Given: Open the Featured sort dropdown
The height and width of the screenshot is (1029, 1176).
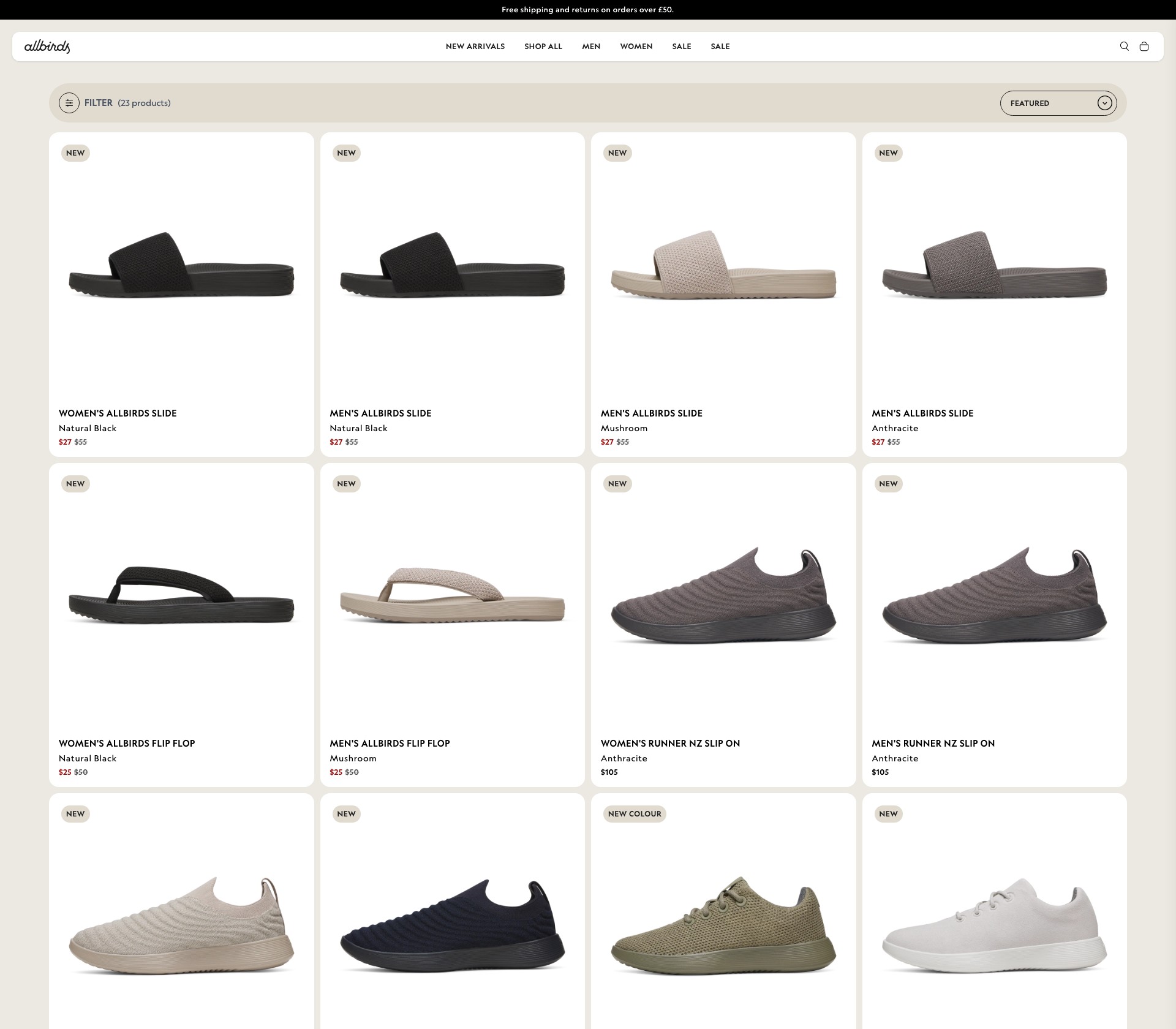Looking at the screenshot, I should tap(1058, 103).
